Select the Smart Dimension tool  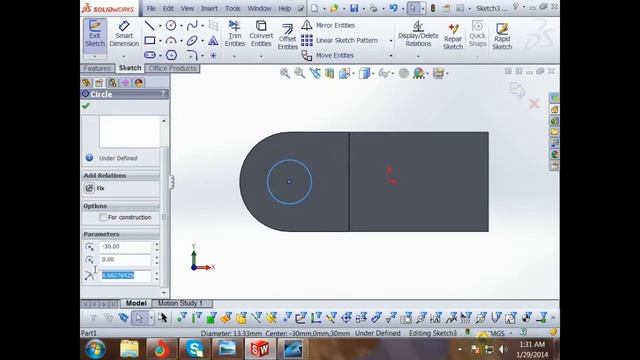point(124,35)
